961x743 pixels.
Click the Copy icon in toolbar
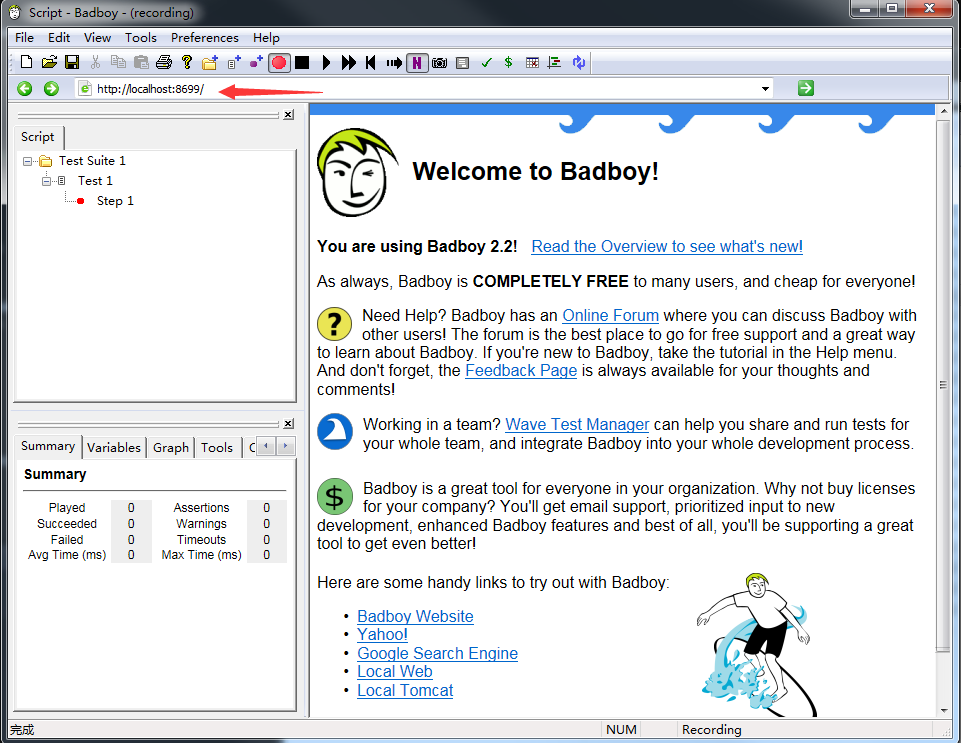coord(118,62)
